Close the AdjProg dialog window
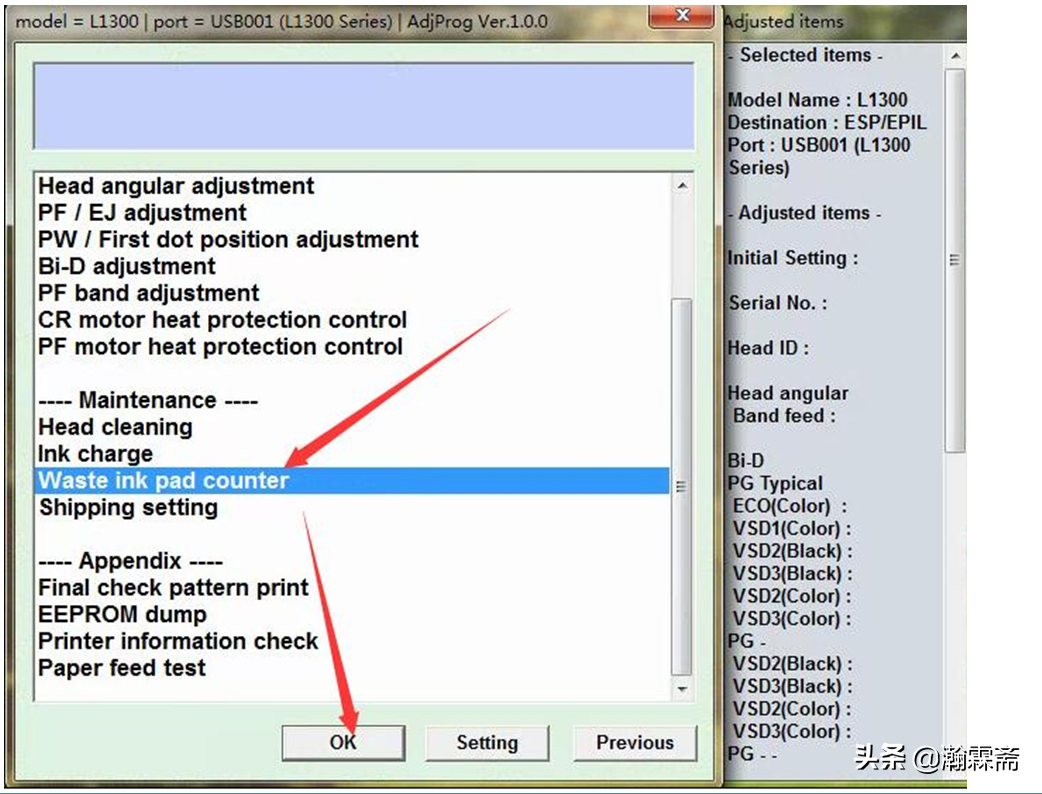Image resolution: width=1042 pixels, height=794 pixels. 681,16
